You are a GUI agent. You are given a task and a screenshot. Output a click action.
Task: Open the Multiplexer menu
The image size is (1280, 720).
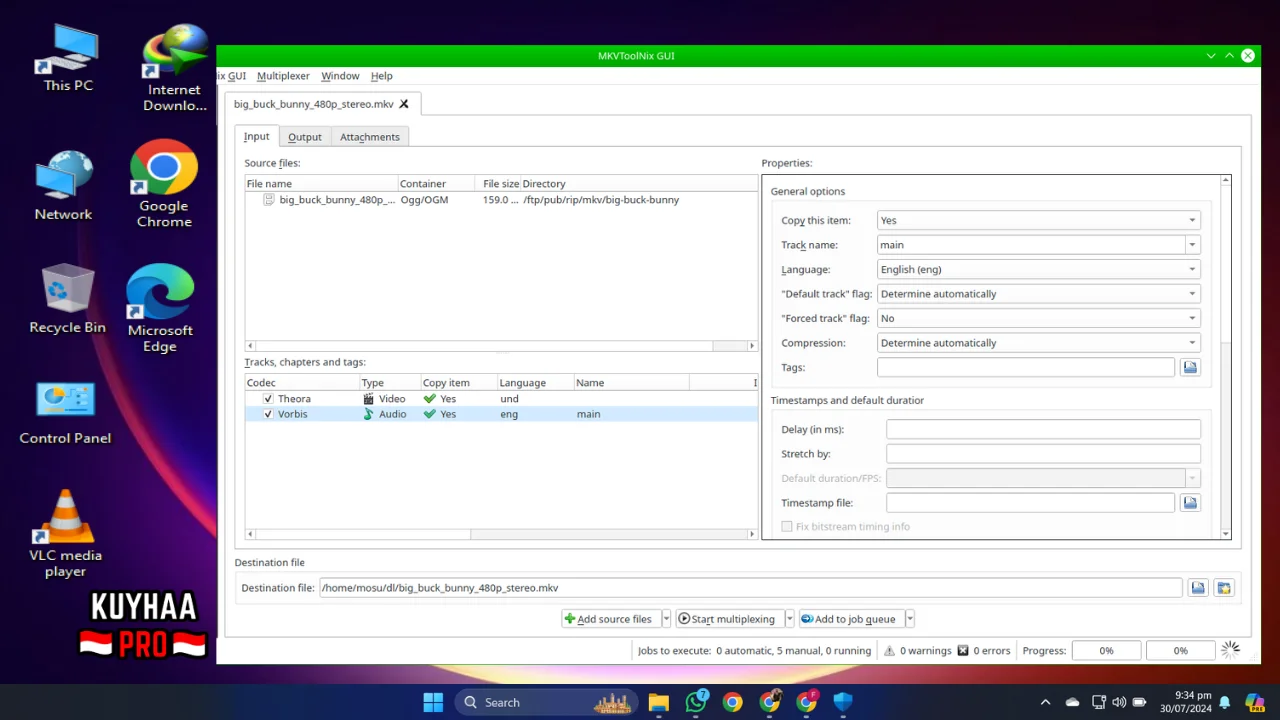click(283, 76)
